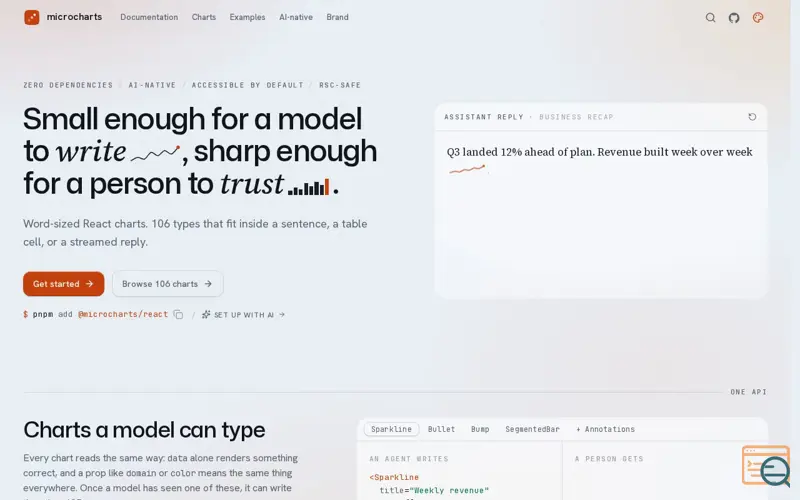Click the @microcharts/react package name
The width and height of the screenshot is (800, 500).
pyautogui.click(x=123, y=314)
